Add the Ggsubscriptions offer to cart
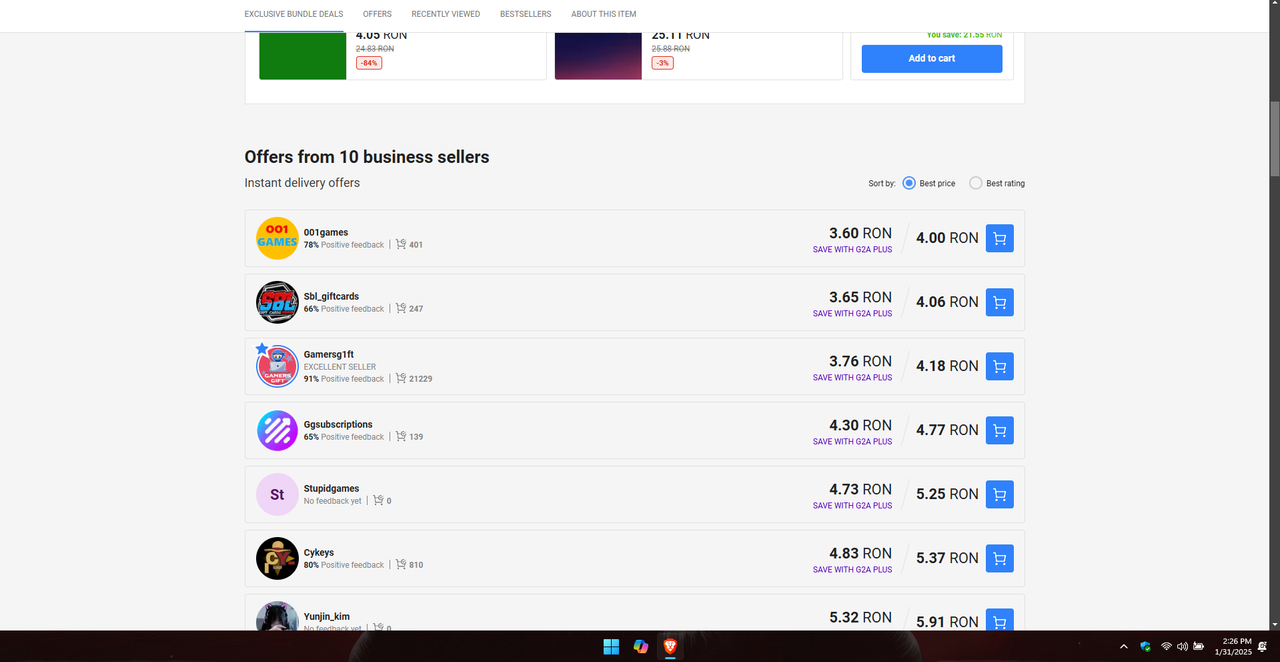 point(999,430)
